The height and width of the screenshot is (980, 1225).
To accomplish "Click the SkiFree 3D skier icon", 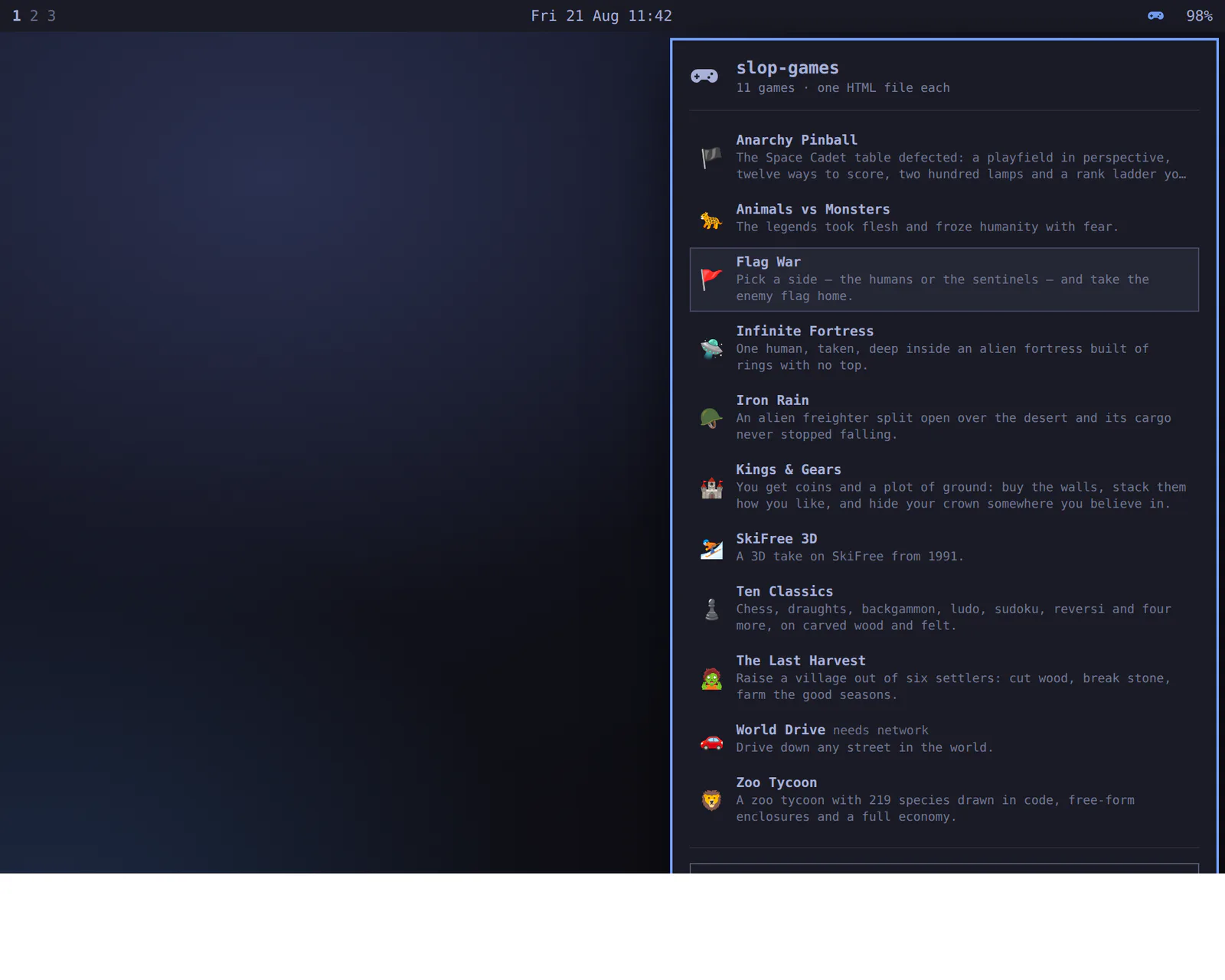I will pyautogui.click(x=711, y=548).
